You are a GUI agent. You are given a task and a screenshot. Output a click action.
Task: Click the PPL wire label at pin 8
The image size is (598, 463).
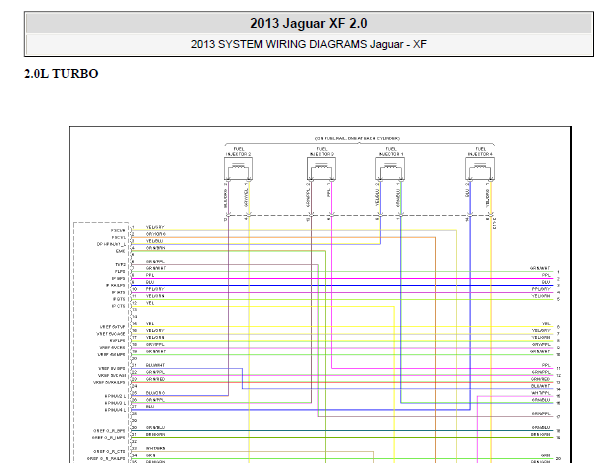click(150, 275)
